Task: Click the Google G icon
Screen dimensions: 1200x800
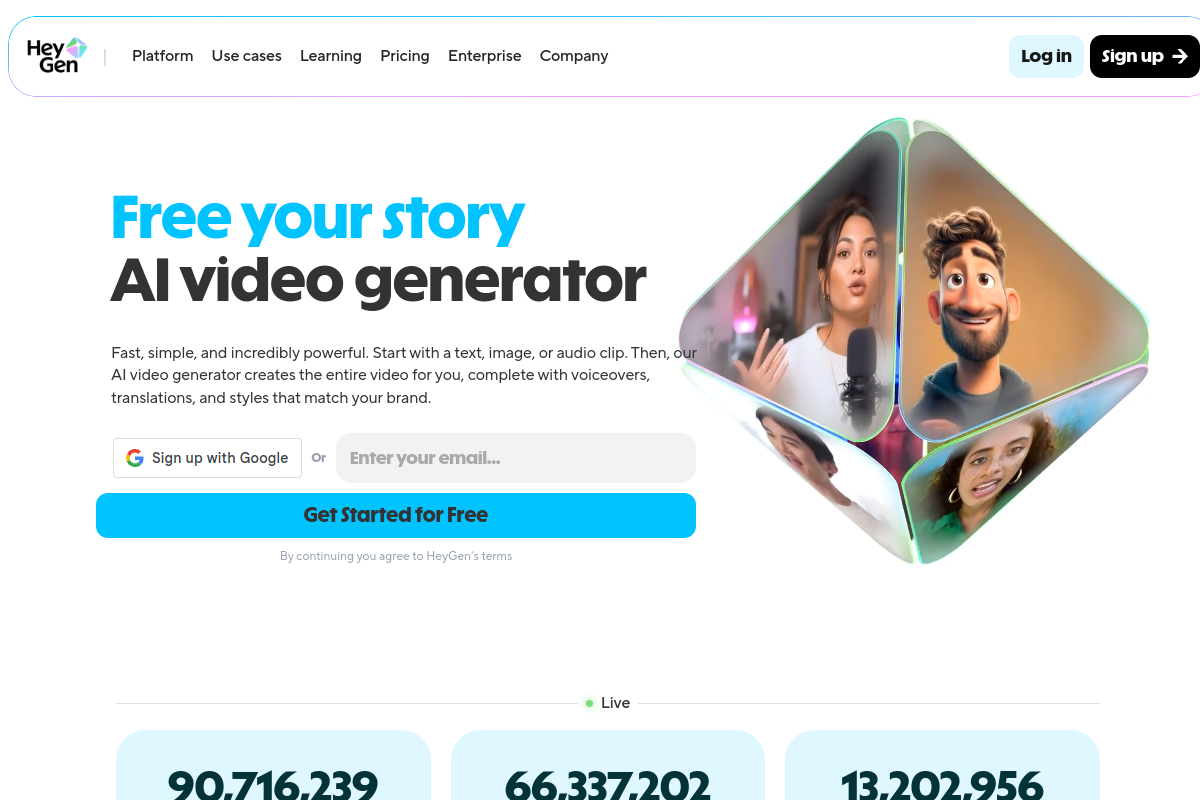Action: point(135,458)
